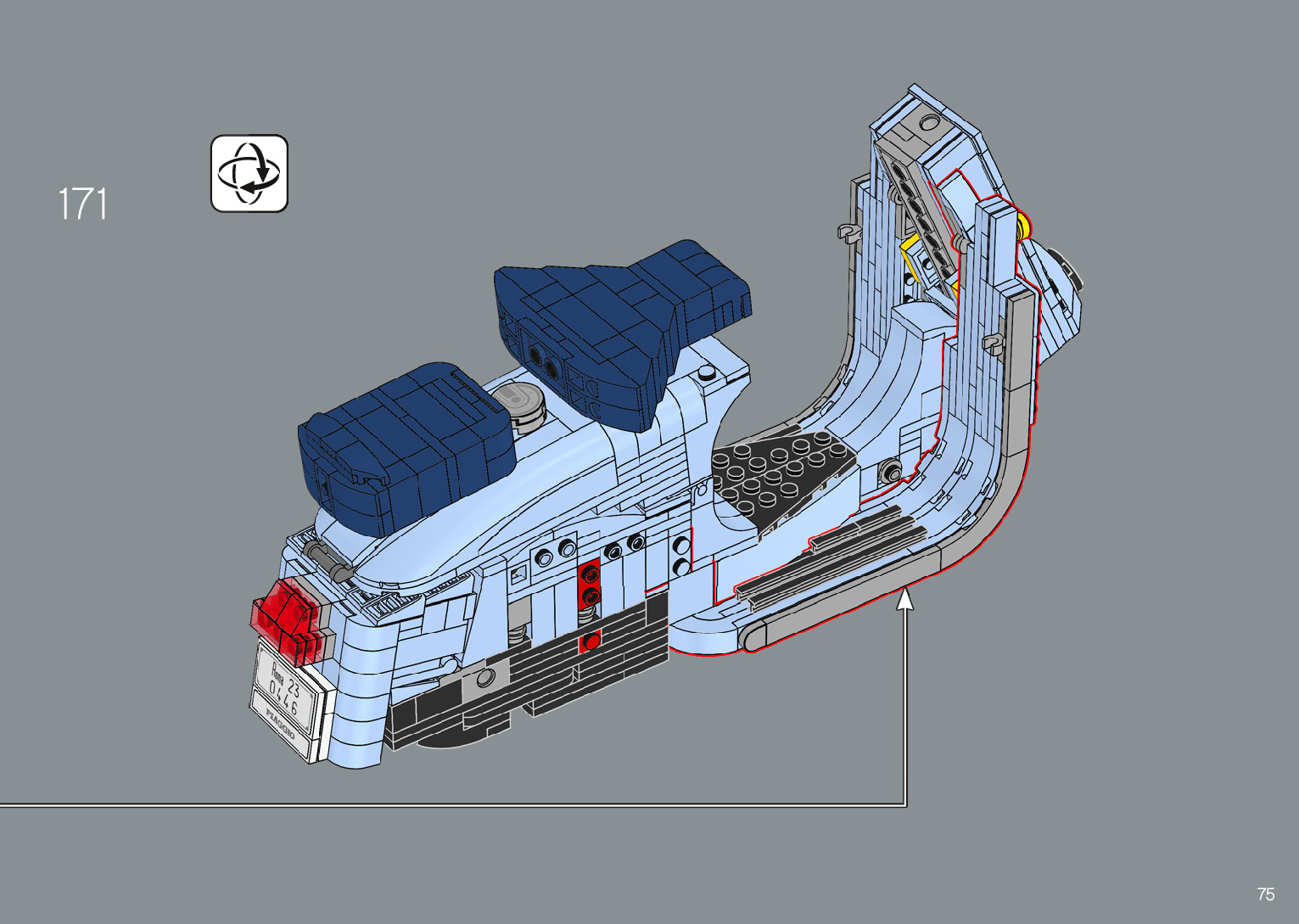Click the gray clip on the leg shield's left edge
1299x924 pixels.
[x=845, y=231]
